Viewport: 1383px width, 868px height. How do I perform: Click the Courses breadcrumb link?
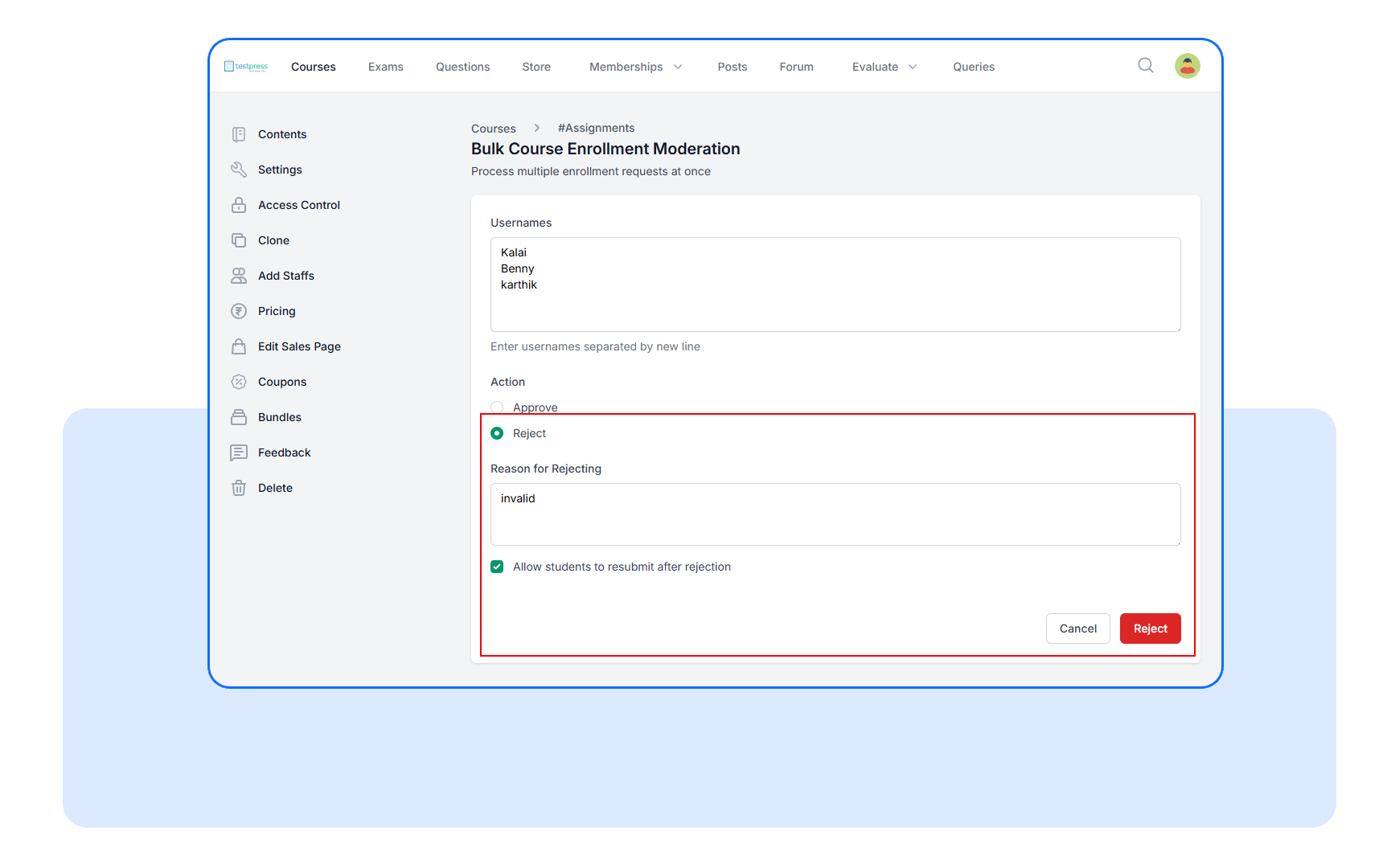(494, 129)
